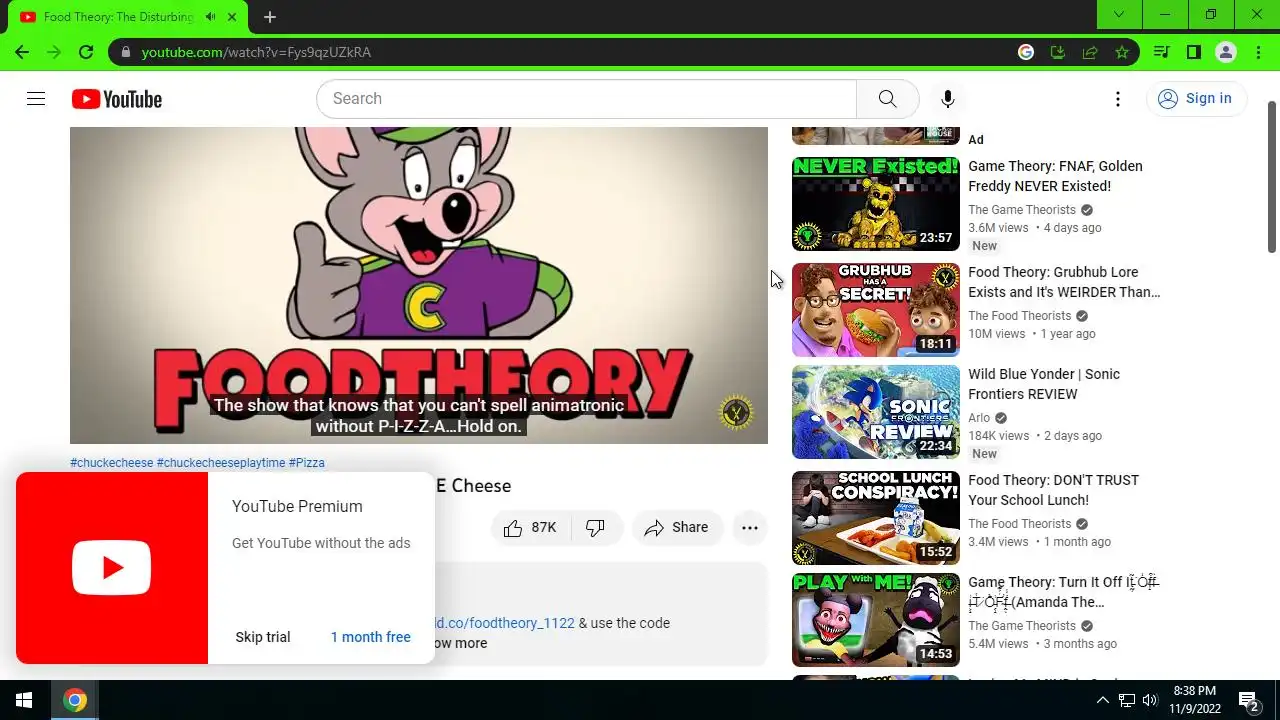The height and width of the screenshot is (720, 1280).
Task: Show hidden system tray icons
Action: 1102,700
